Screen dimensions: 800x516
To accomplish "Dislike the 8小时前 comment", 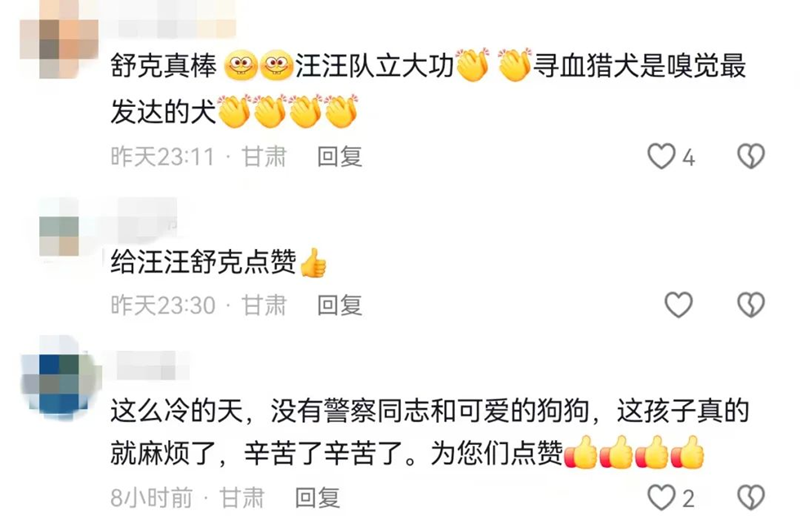I will (x=751, y=498).
